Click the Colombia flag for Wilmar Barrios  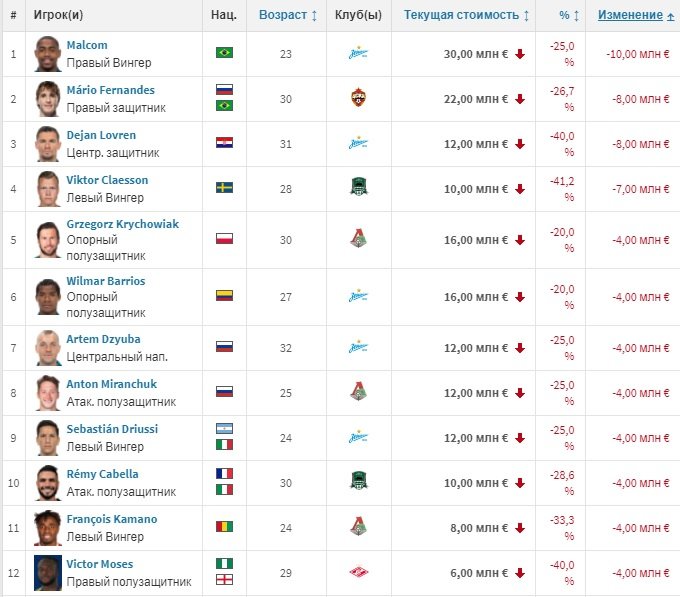click(224, 296)
